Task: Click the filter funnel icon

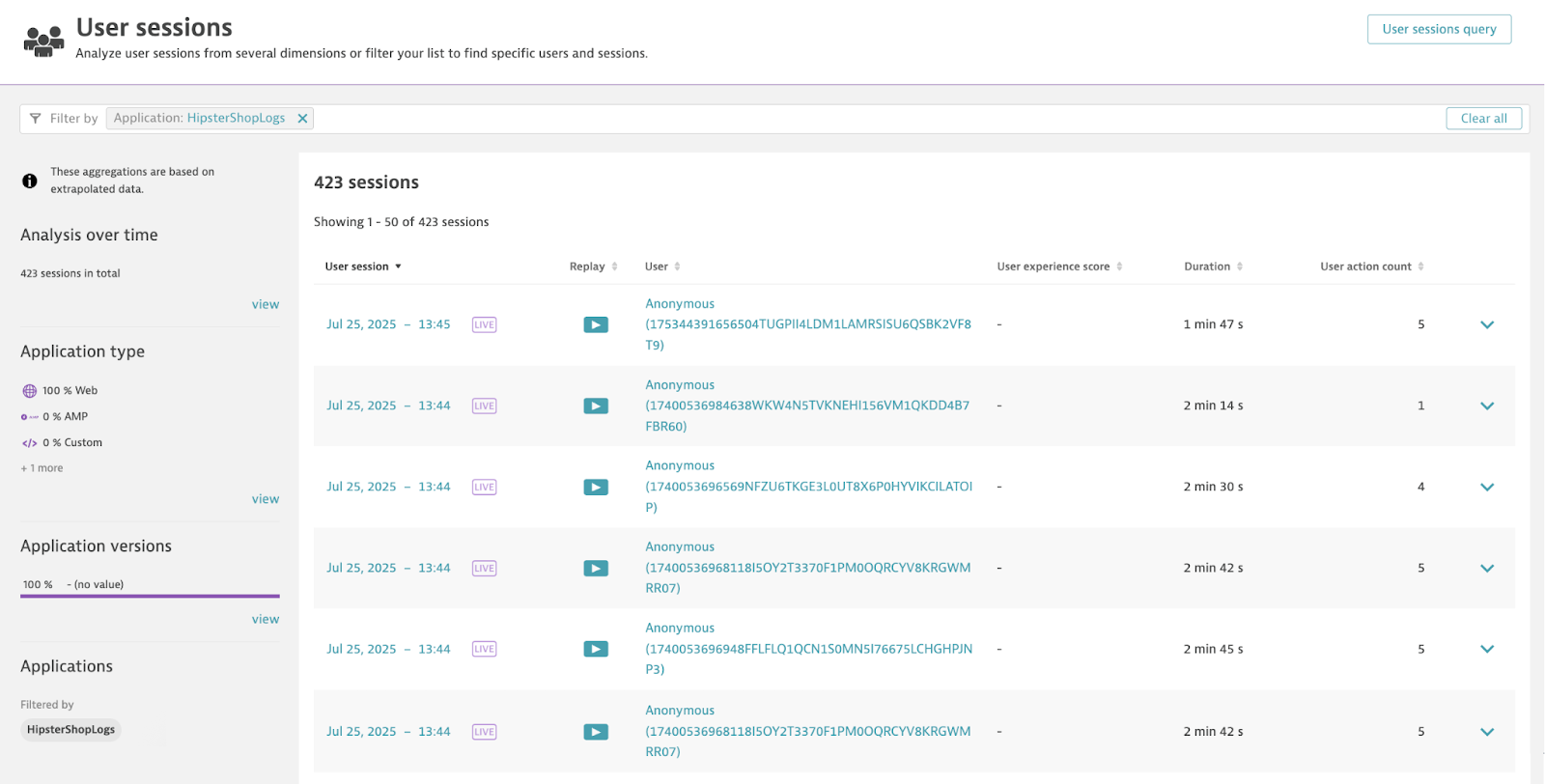Action: pos(36,119)
